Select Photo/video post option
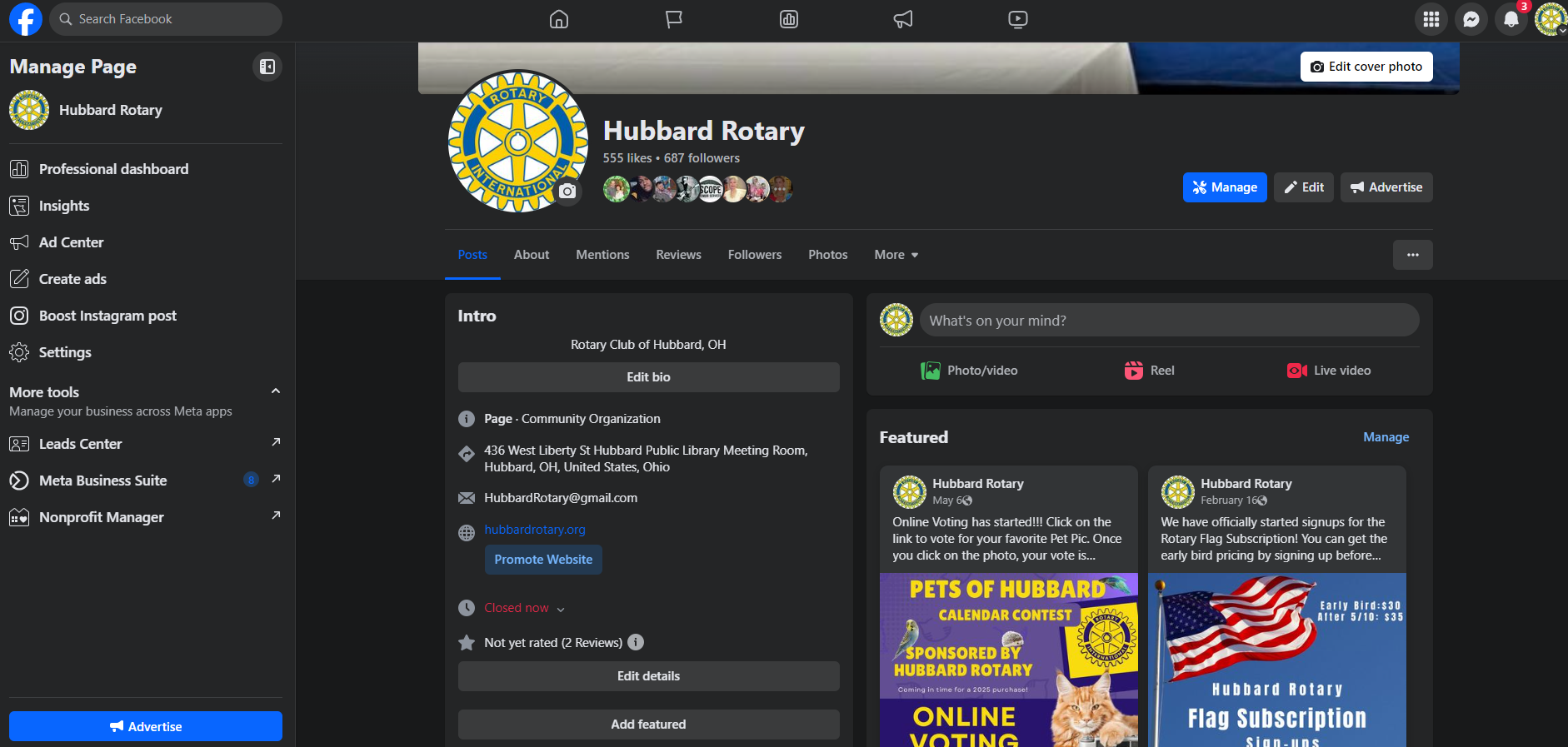 [x=969, y=371]
